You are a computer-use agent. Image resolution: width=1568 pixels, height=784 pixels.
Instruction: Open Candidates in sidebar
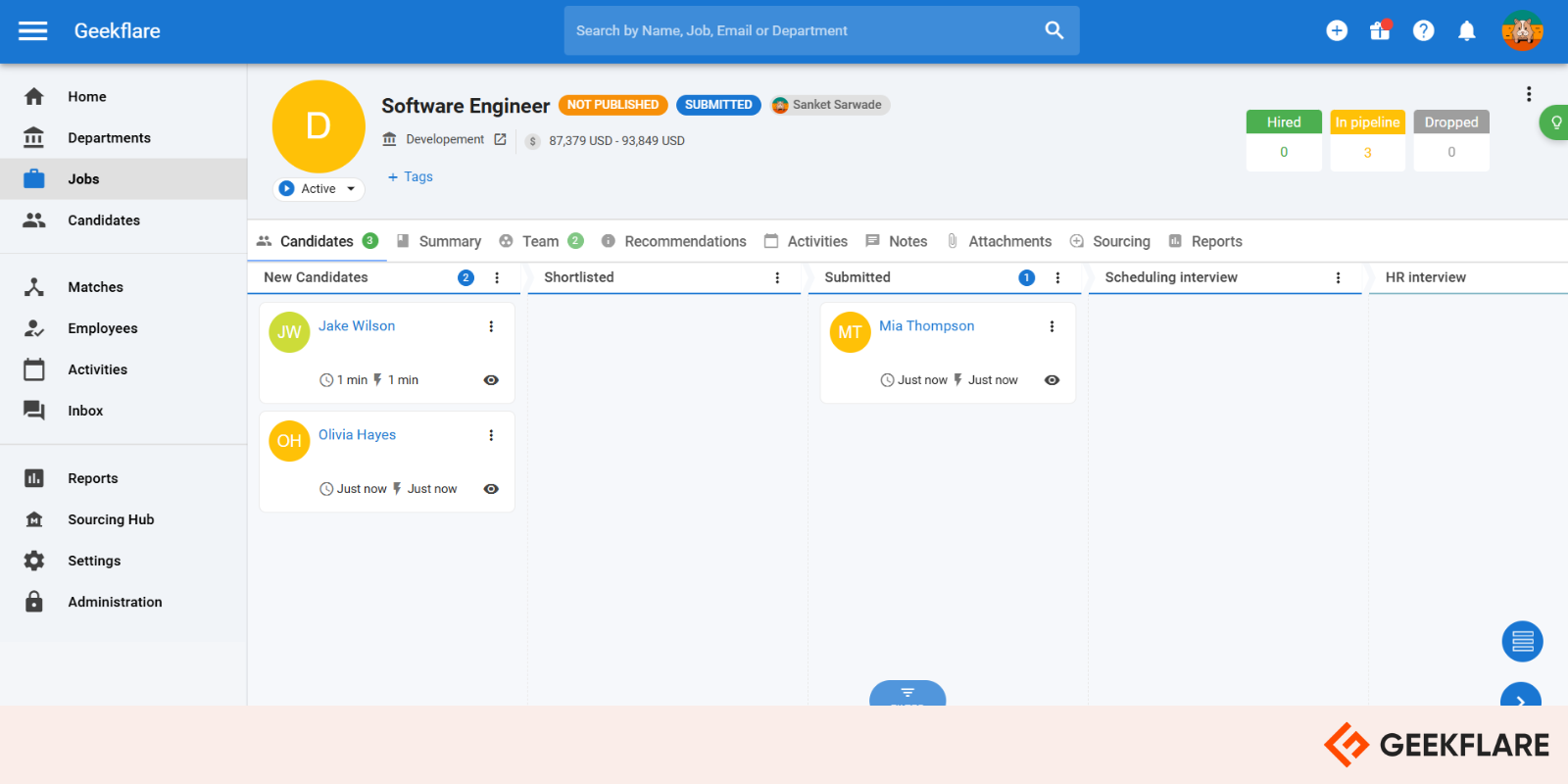click(x=123, y=220)
